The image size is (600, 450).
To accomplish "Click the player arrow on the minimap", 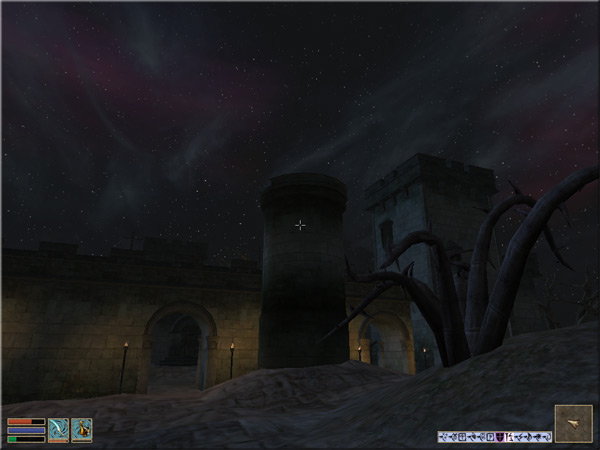I will coord(573,424).
